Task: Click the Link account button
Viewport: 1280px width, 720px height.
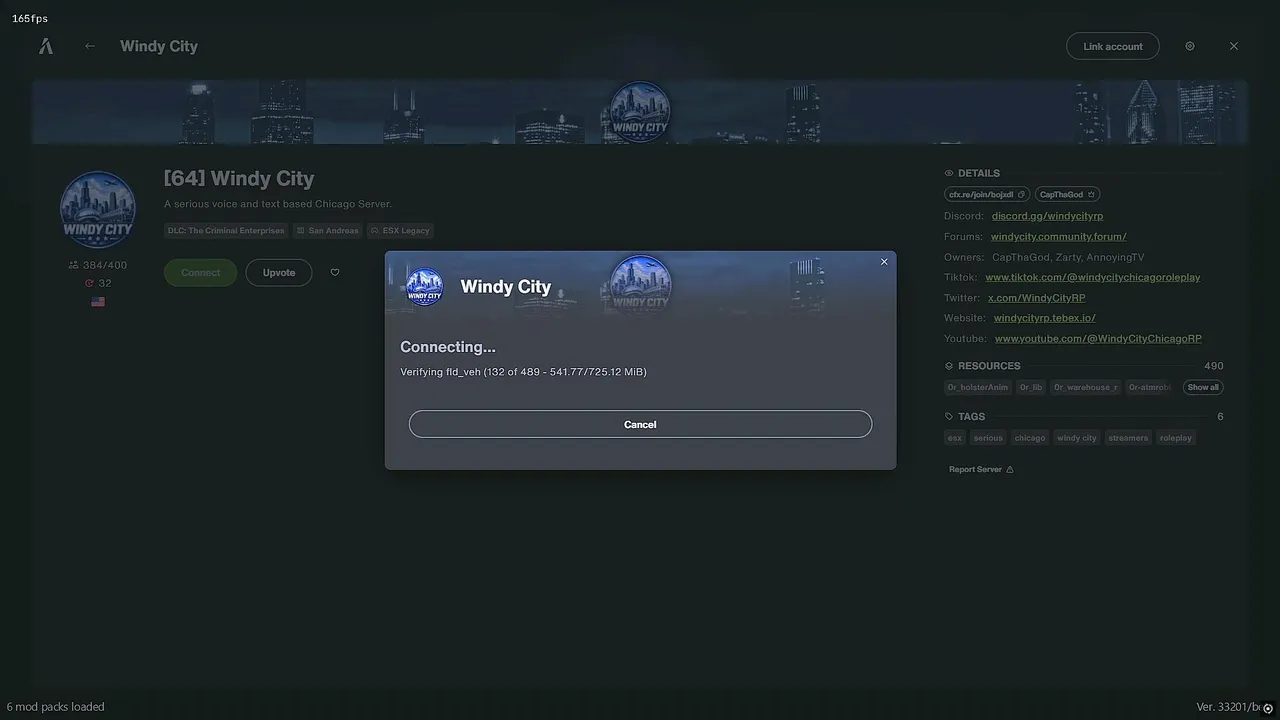Action: pos(1113,46)
